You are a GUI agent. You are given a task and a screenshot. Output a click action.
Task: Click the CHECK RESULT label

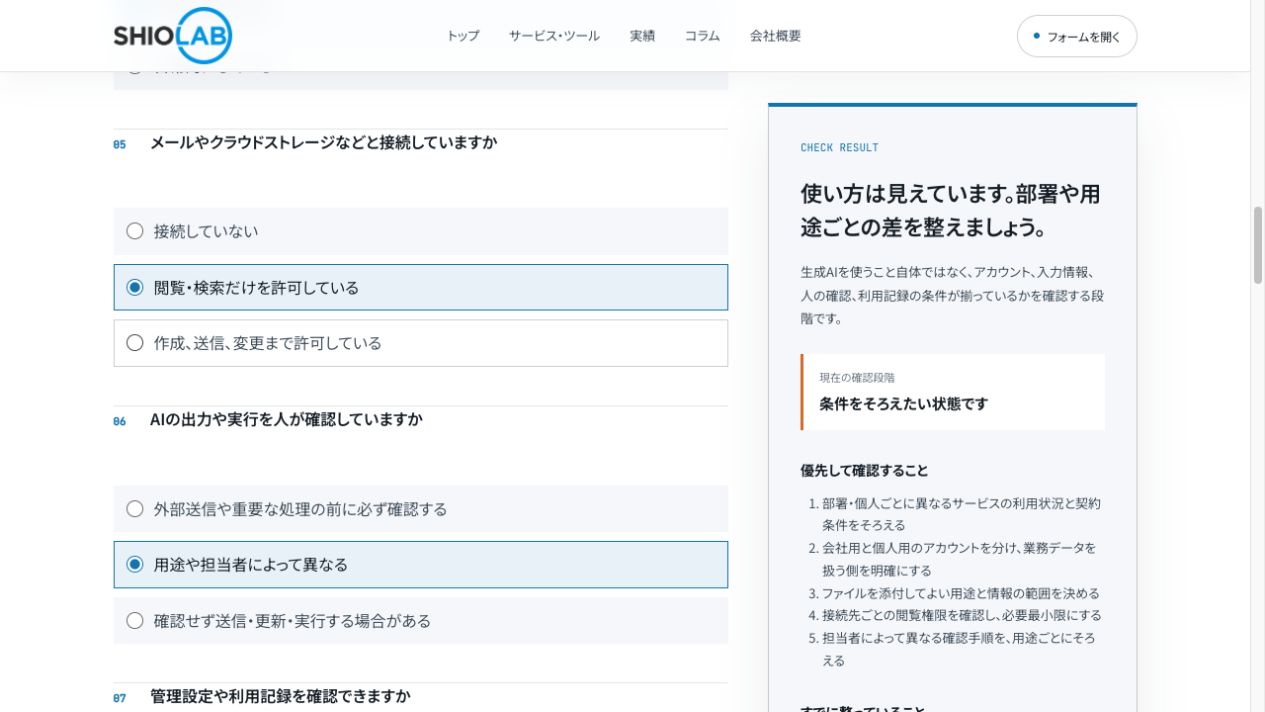click(x=839, y=147)
